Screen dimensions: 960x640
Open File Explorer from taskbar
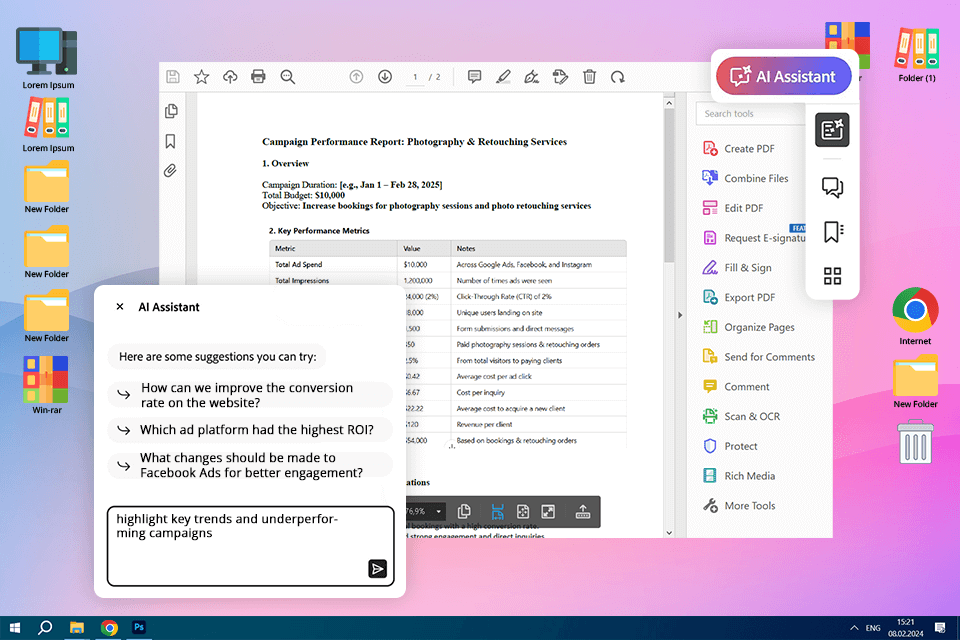coord(77,628)
